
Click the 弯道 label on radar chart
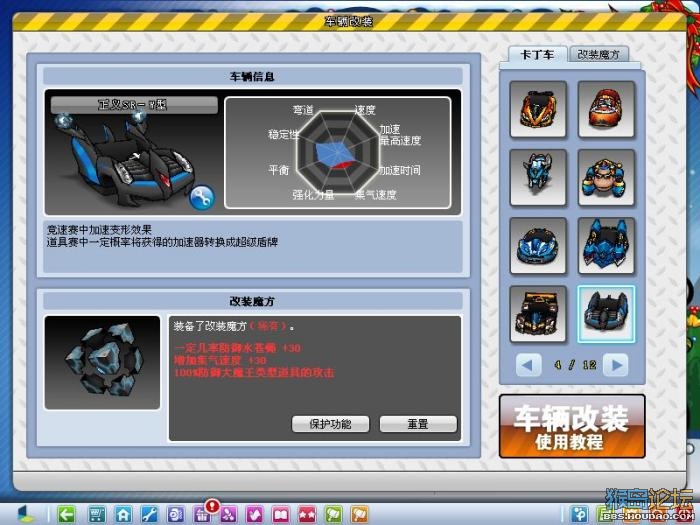point(303,110)
